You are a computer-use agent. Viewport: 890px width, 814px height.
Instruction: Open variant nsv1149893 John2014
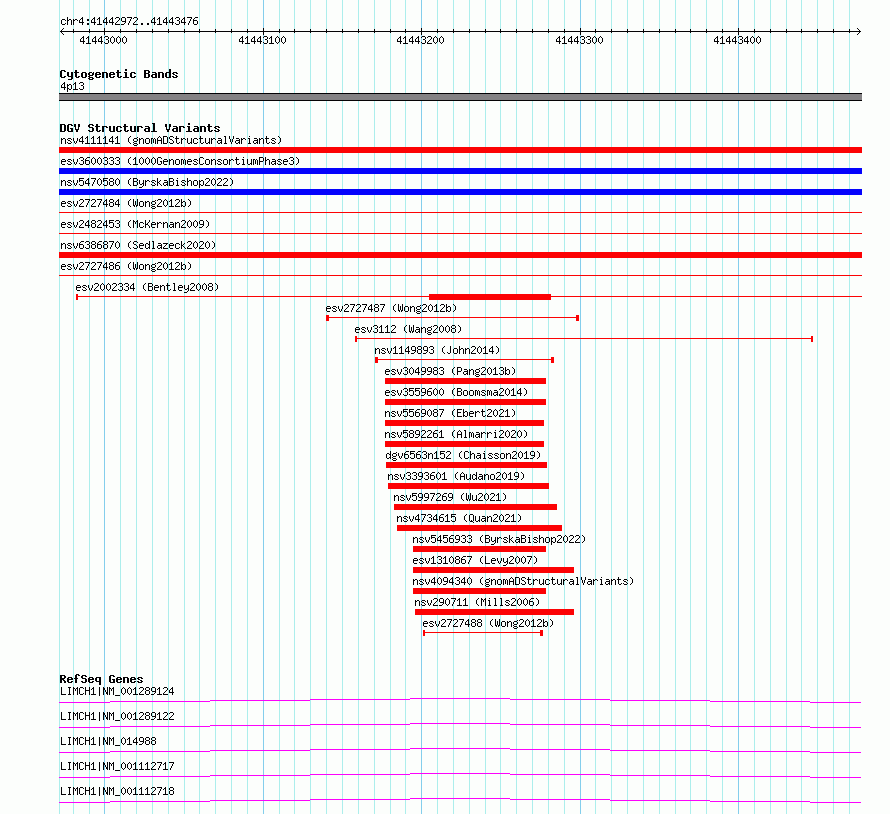click(x=437, y=350)
